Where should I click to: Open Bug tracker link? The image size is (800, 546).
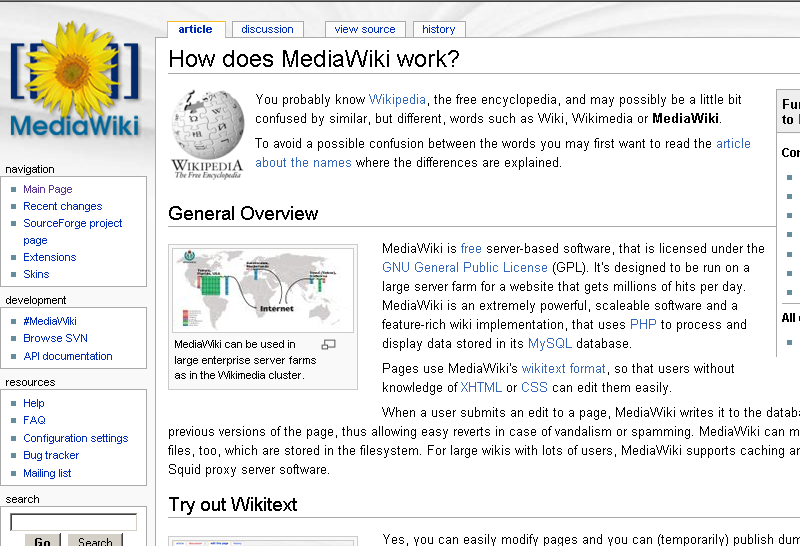coord(51,455)
